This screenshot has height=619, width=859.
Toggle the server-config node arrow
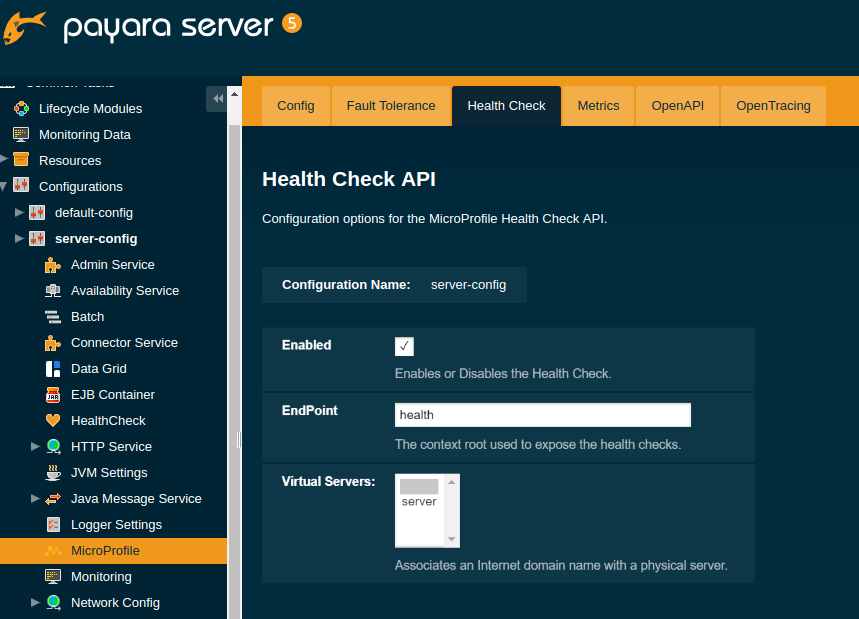point(19,238)
